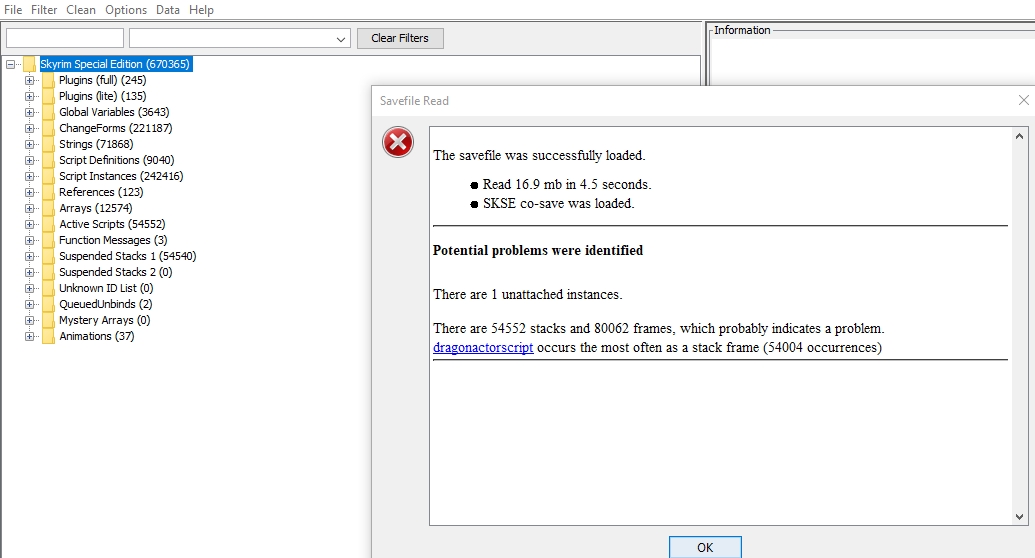The width and height of the screenshot is (1035, 558).
Task: Expand the Mystery Arrays node
Action: pos(29,320)
